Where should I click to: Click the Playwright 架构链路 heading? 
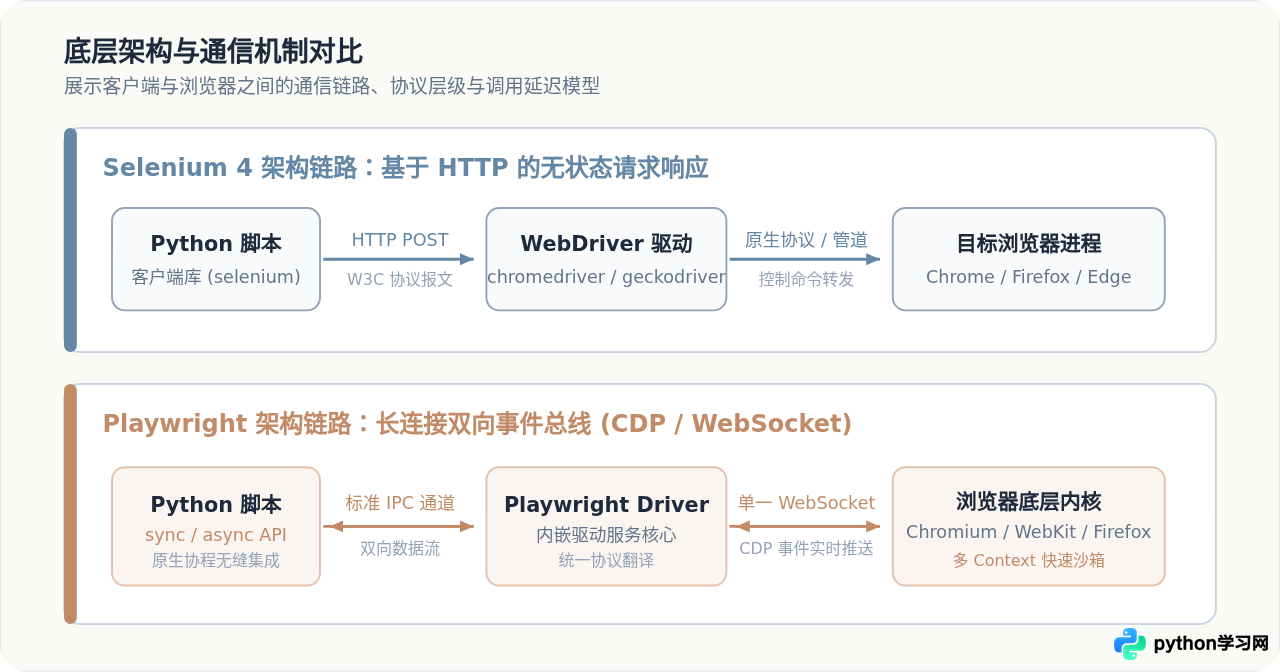tap(477, 423)
